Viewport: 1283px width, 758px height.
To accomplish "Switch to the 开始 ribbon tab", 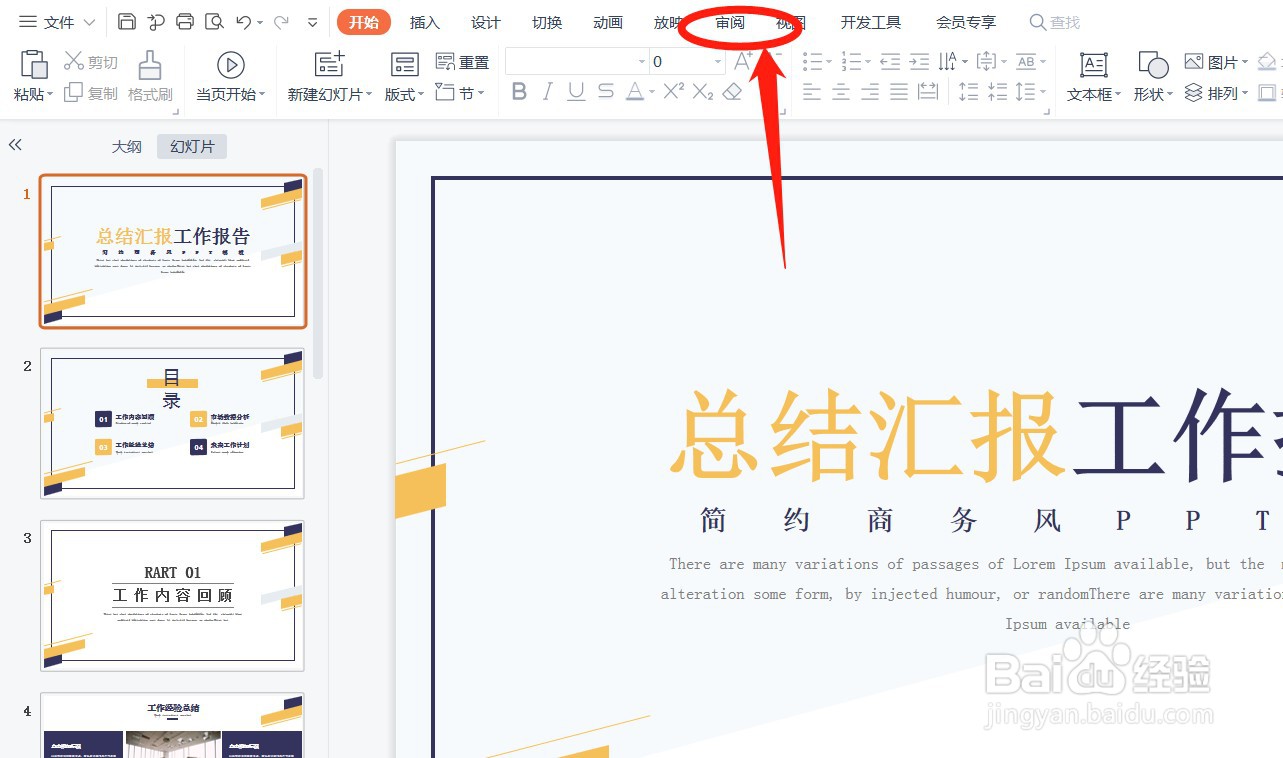I will click(364, 22).
